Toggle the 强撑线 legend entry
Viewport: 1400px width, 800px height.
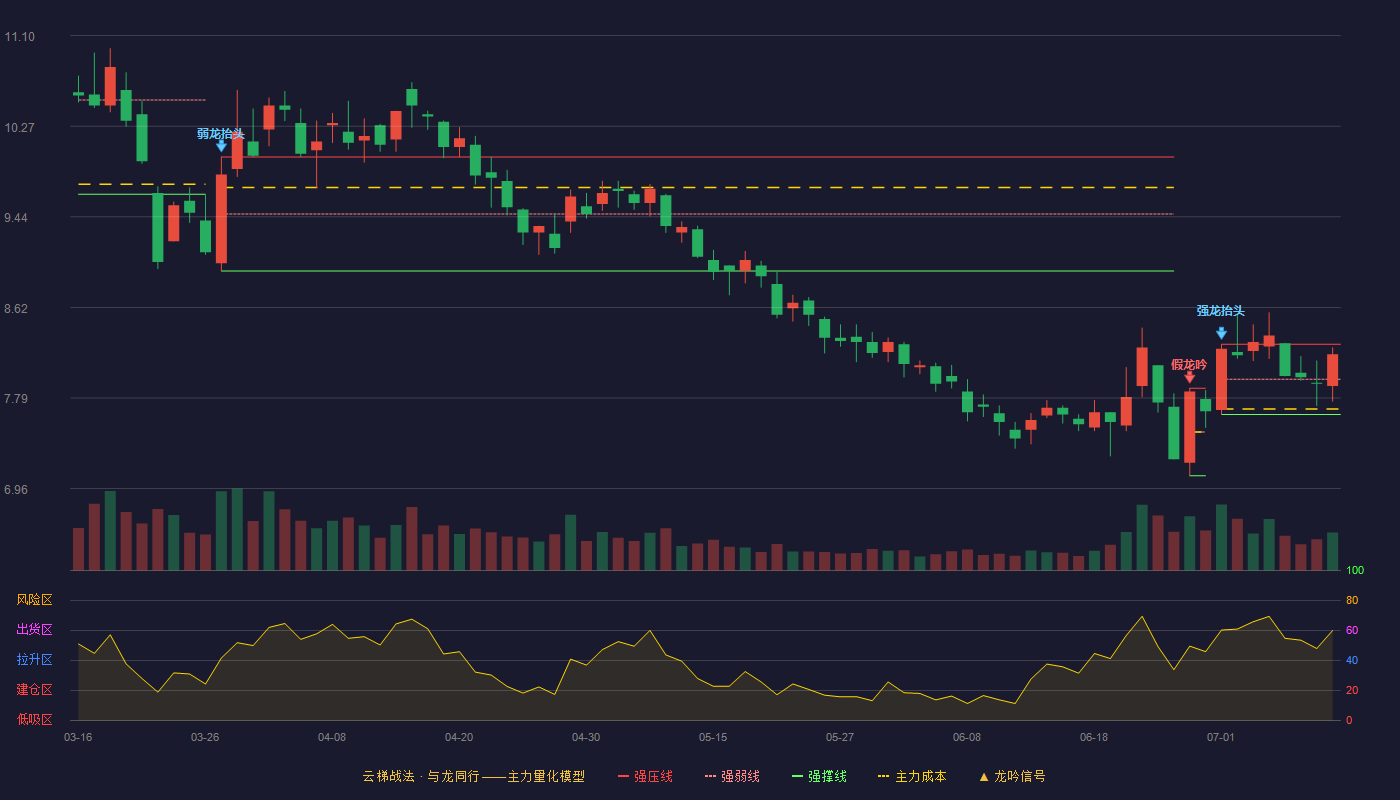pyautogui.click(x=819, y=776)
